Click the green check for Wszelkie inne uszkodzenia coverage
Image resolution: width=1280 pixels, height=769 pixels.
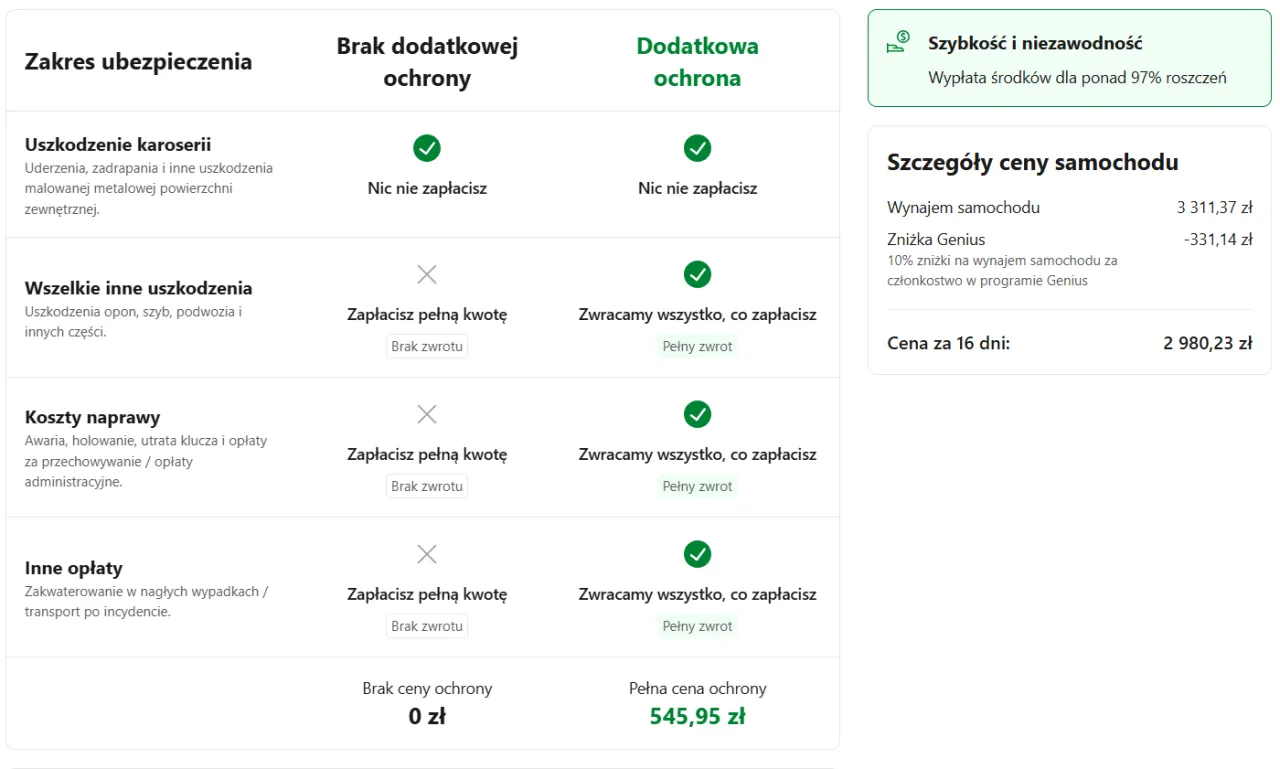(x=697, y=274)
